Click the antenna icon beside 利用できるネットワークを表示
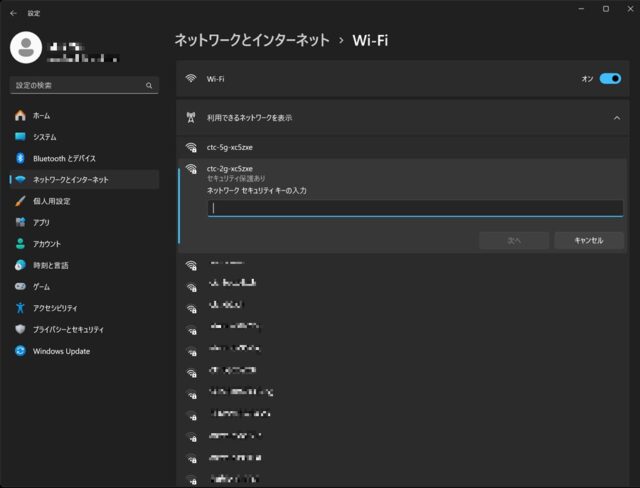 pos(191,118)
